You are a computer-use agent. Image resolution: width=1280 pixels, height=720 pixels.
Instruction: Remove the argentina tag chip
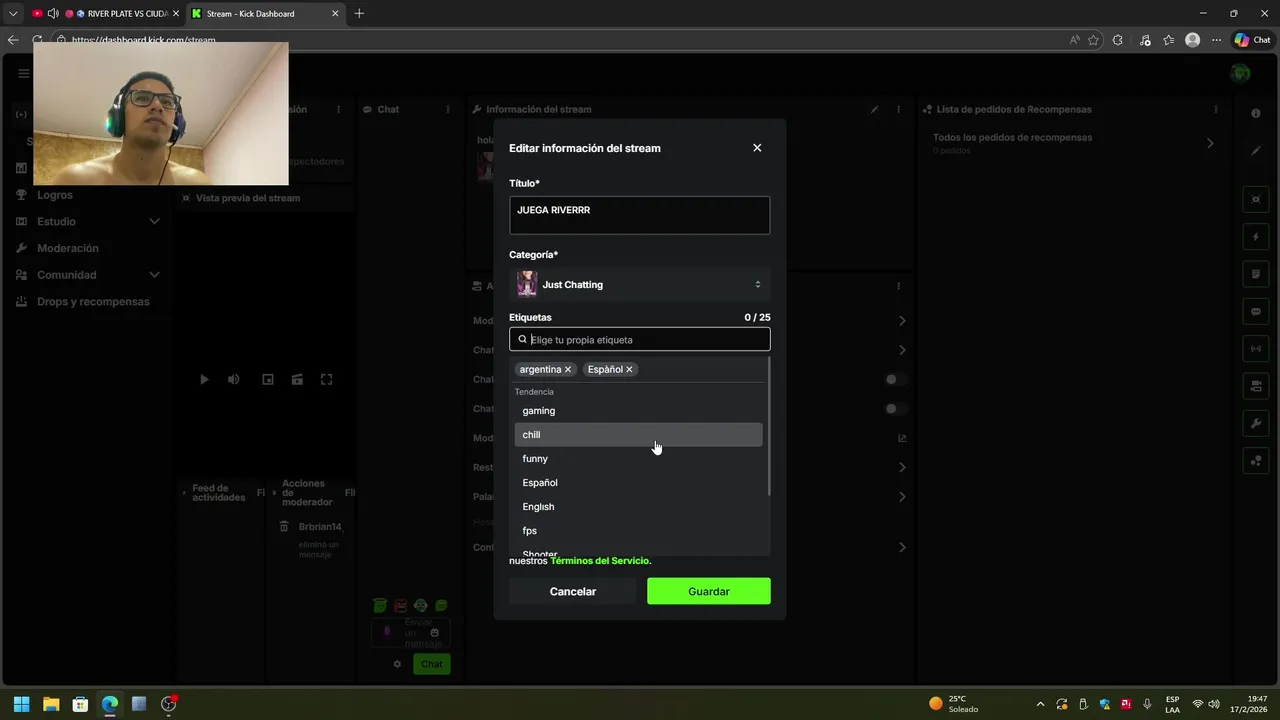pyautogui.click(x=568, y=369)
